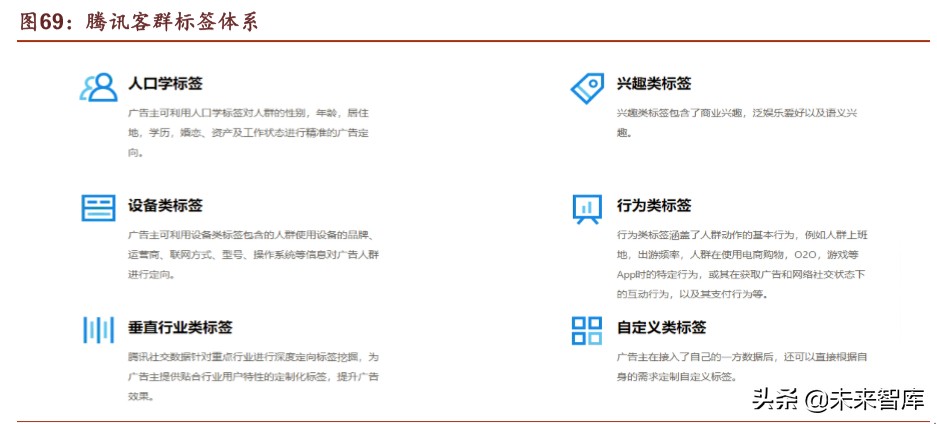
Task: Click the 设备类标签 device list icon
Action: pyautogui.click(x=99, y=208)
